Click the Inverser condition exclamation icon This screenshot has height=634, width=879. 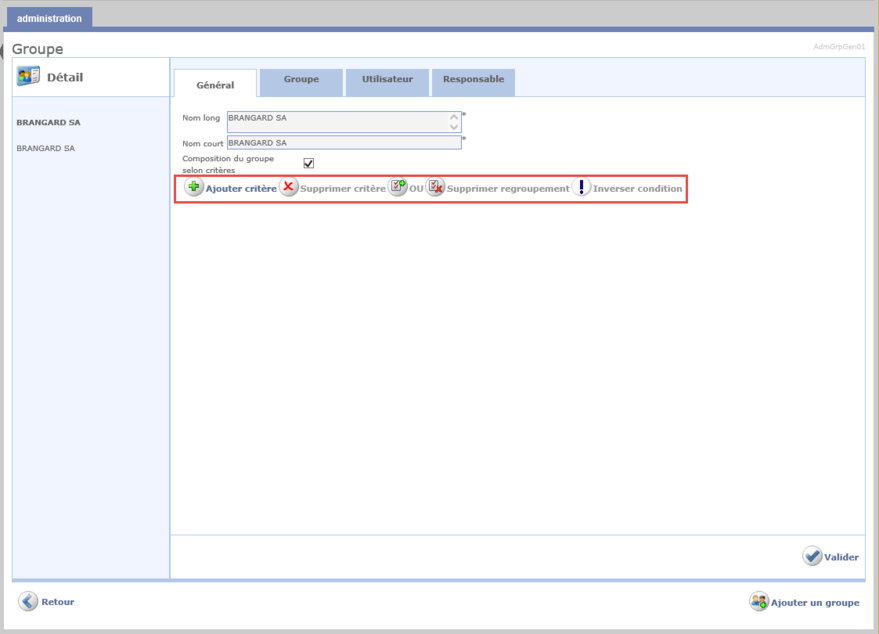click(581, 188)
